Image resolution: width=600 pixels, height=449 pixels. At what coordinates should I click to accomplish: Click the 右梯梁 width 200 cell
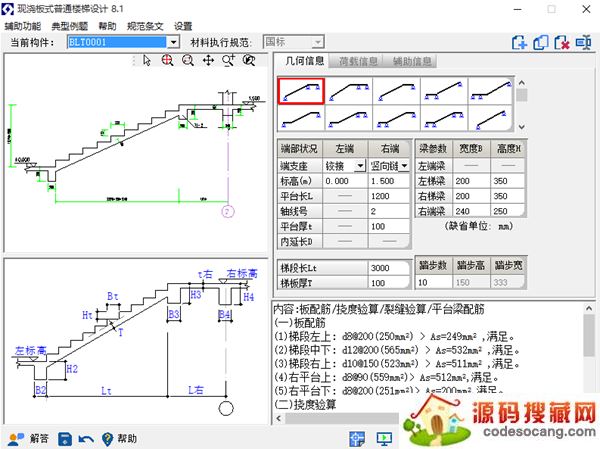coord(471,196)
